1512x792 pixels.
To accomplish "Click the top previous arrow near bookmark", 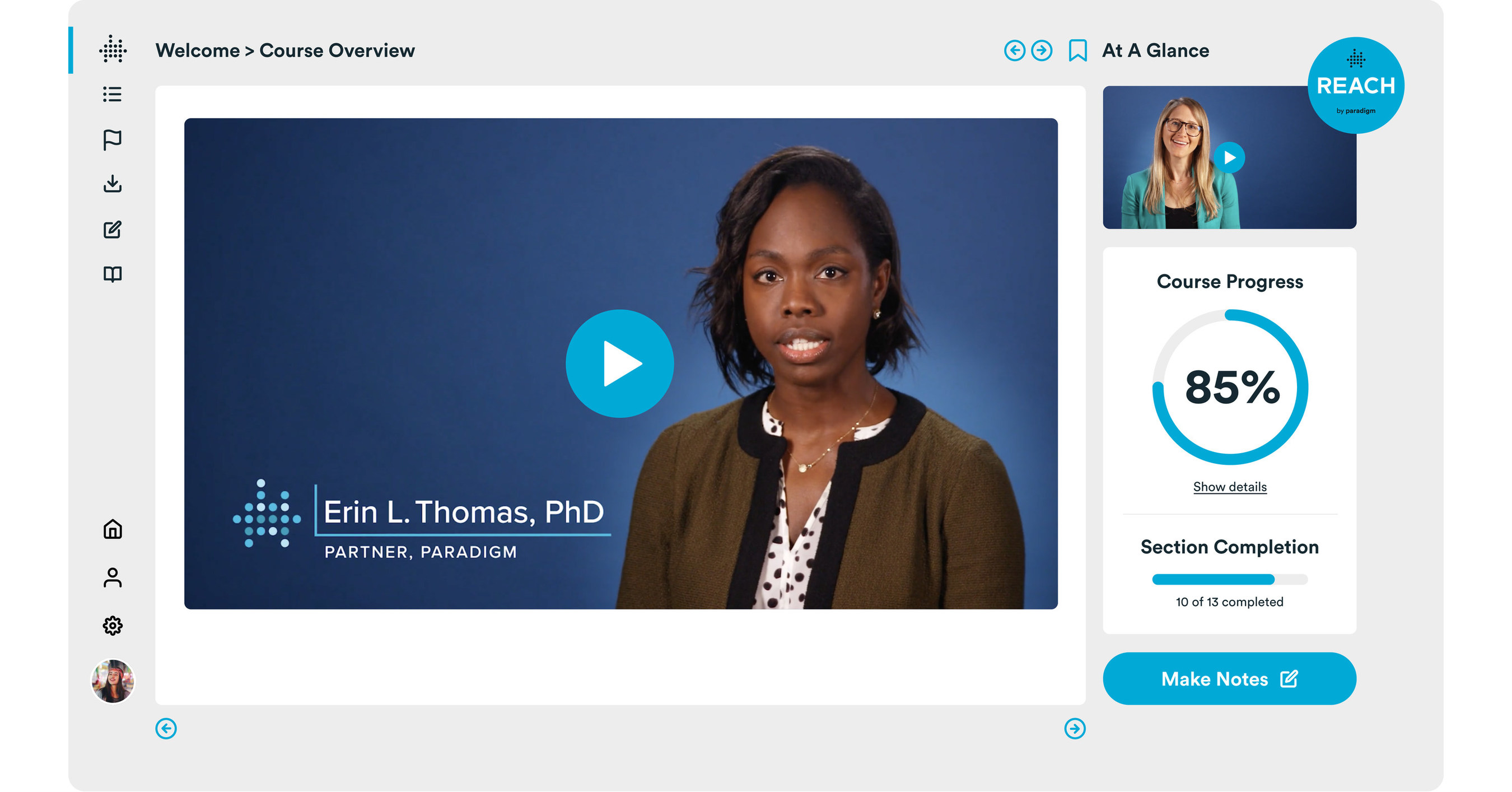I will click(1014, 50).
